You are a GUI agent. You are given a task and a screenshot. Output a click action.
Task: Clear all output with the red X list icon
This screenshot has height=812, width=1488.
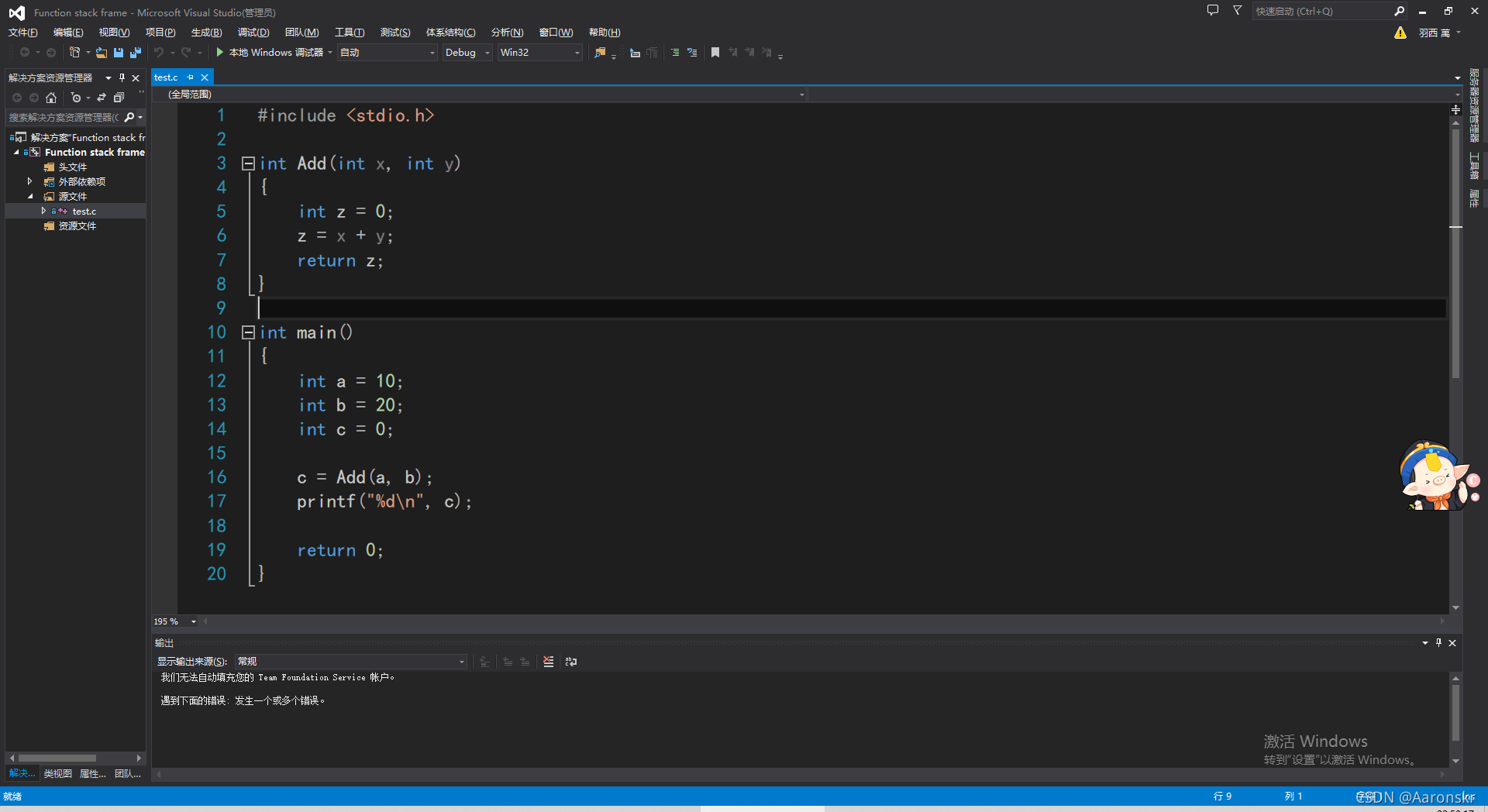click(549, 662)
